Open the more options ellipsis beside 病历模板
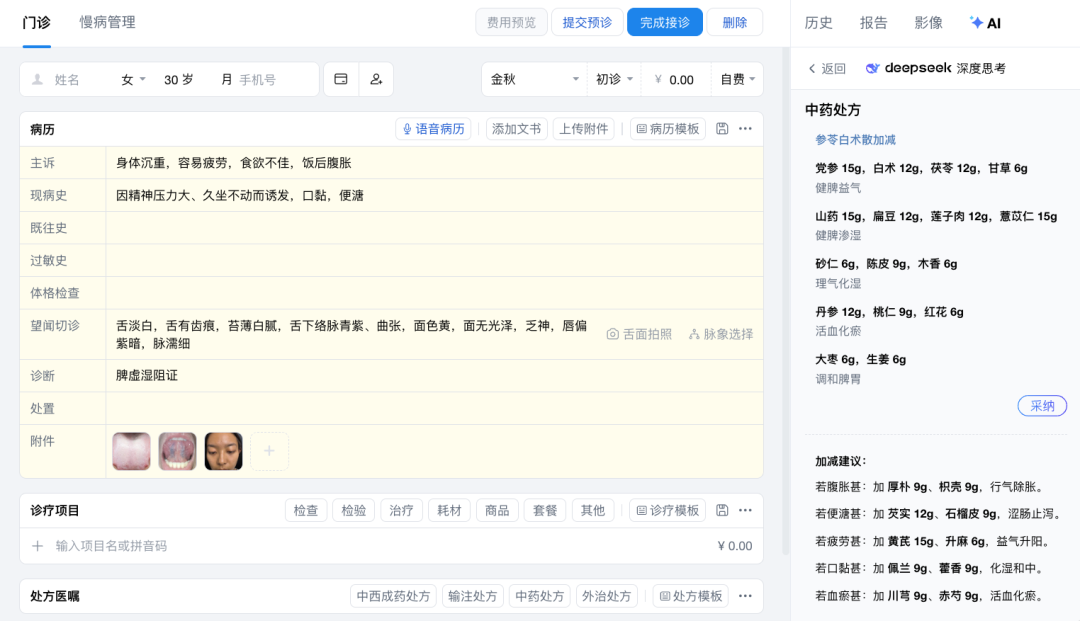 pos(744,128)
